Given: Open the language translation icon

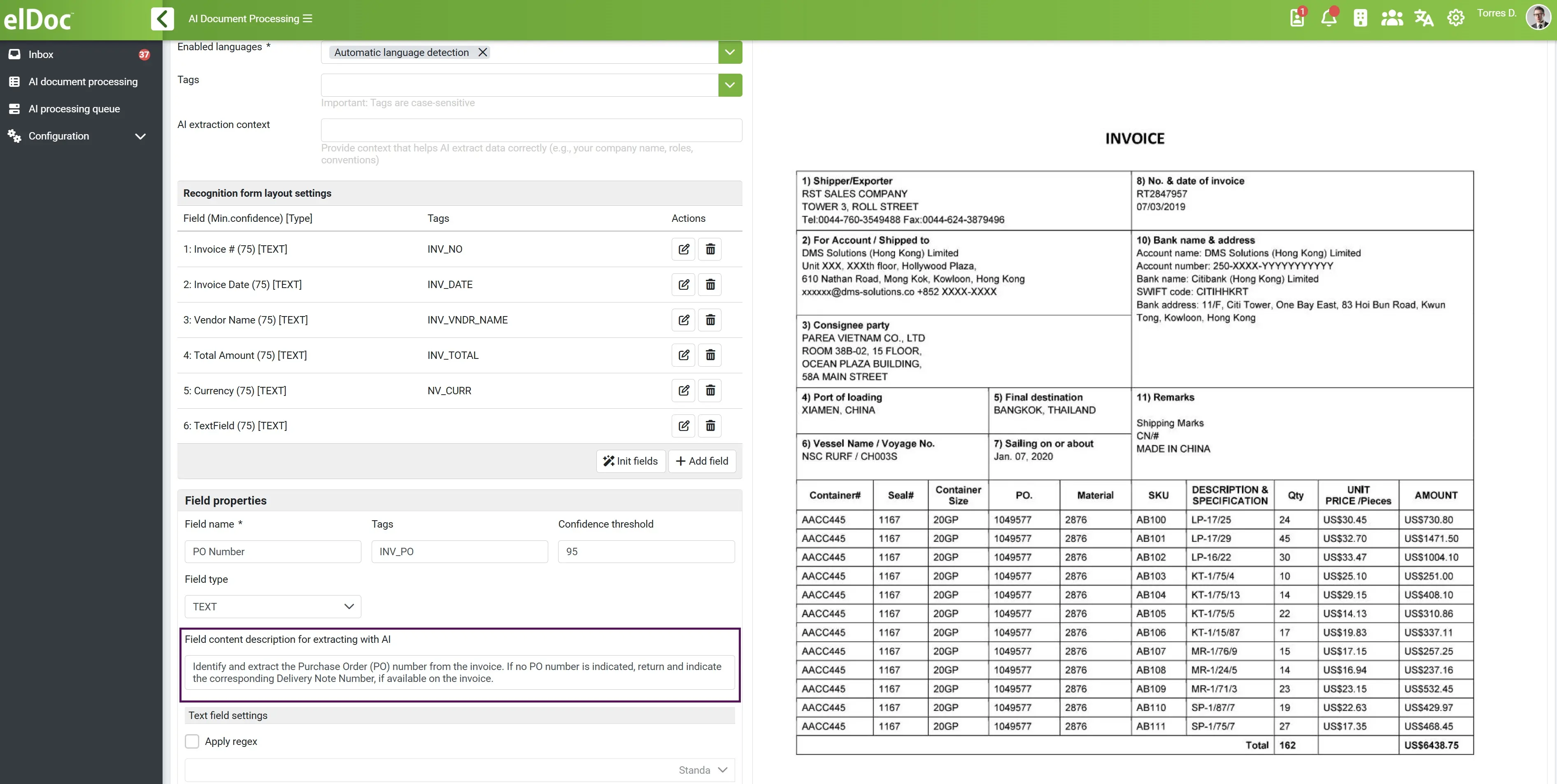Looking at the screenshot, I should coord(1423,18).
